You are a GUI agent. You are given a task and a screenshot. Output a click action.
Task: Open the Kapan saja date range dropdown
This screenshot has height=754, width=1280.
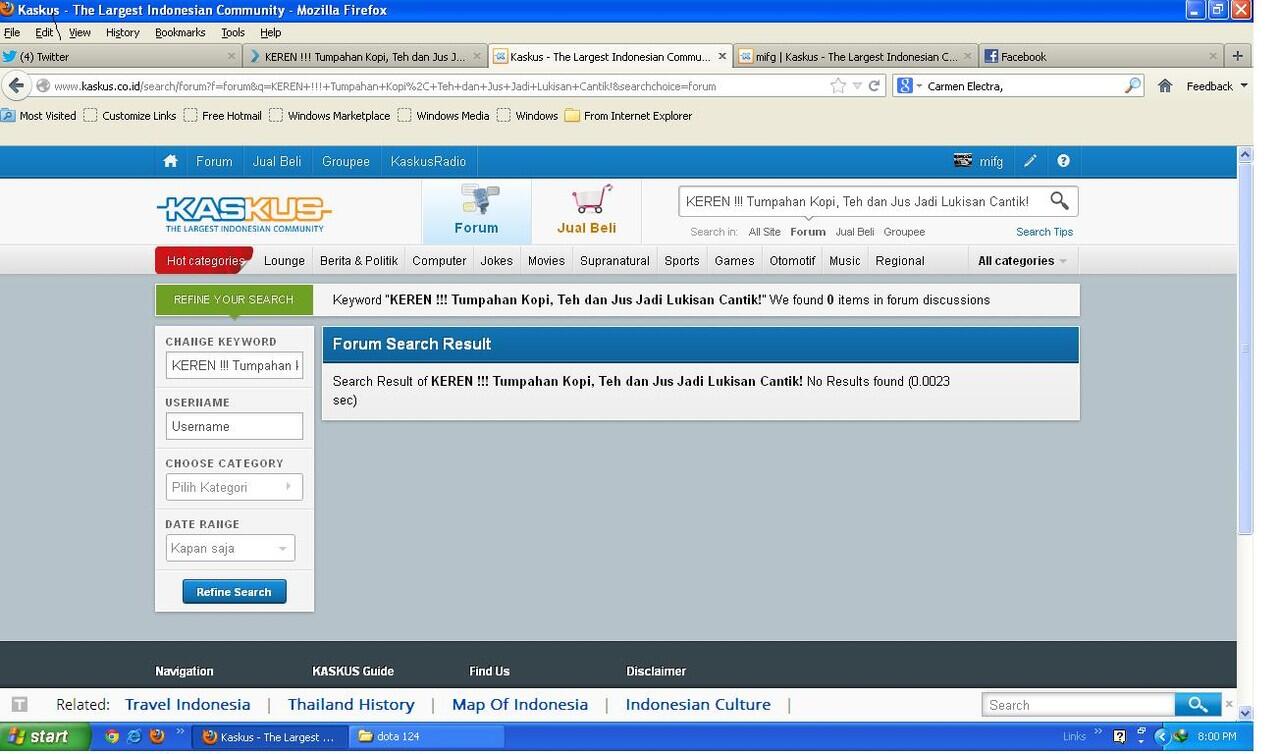[x=230, y=548]
